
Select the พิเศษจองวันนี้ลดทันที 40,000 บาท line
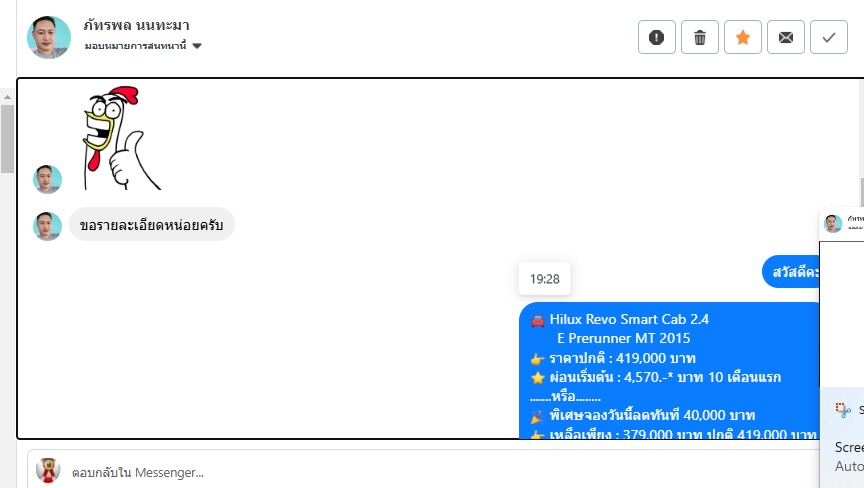(x=642, y=415)
